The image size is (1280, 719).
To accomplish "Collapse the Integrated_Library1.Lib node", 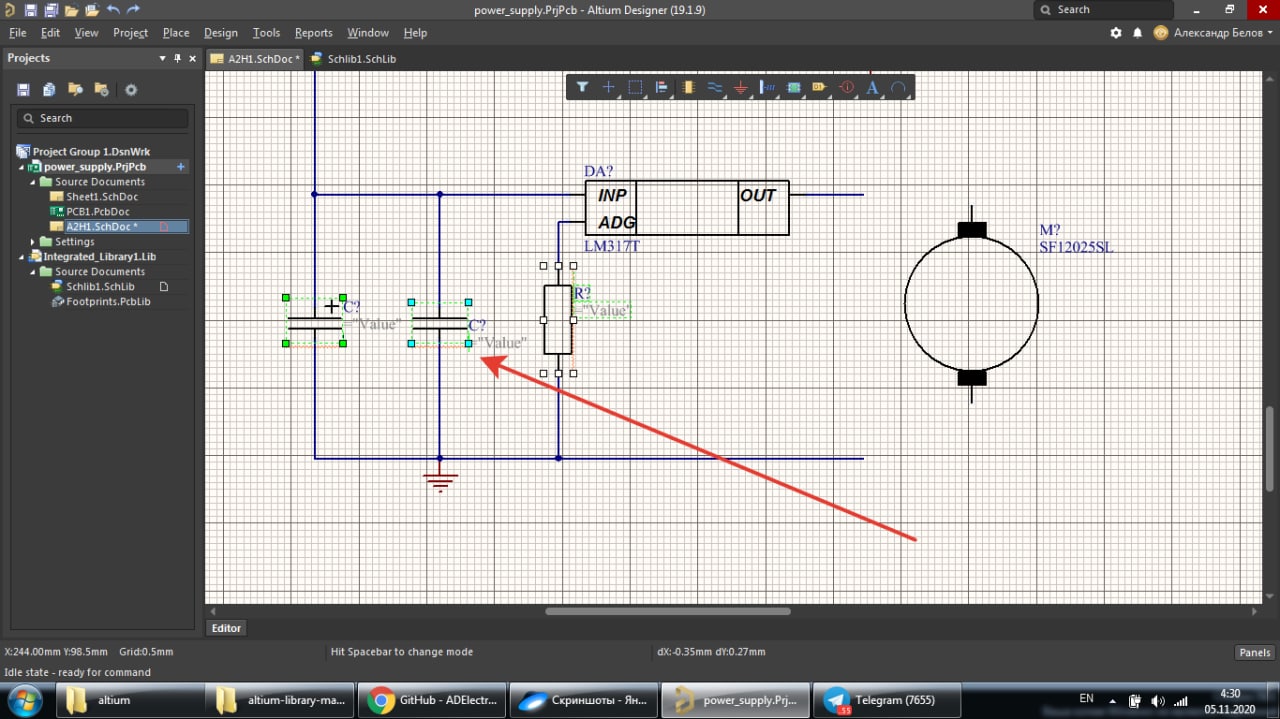I will [x=21, y=257].
